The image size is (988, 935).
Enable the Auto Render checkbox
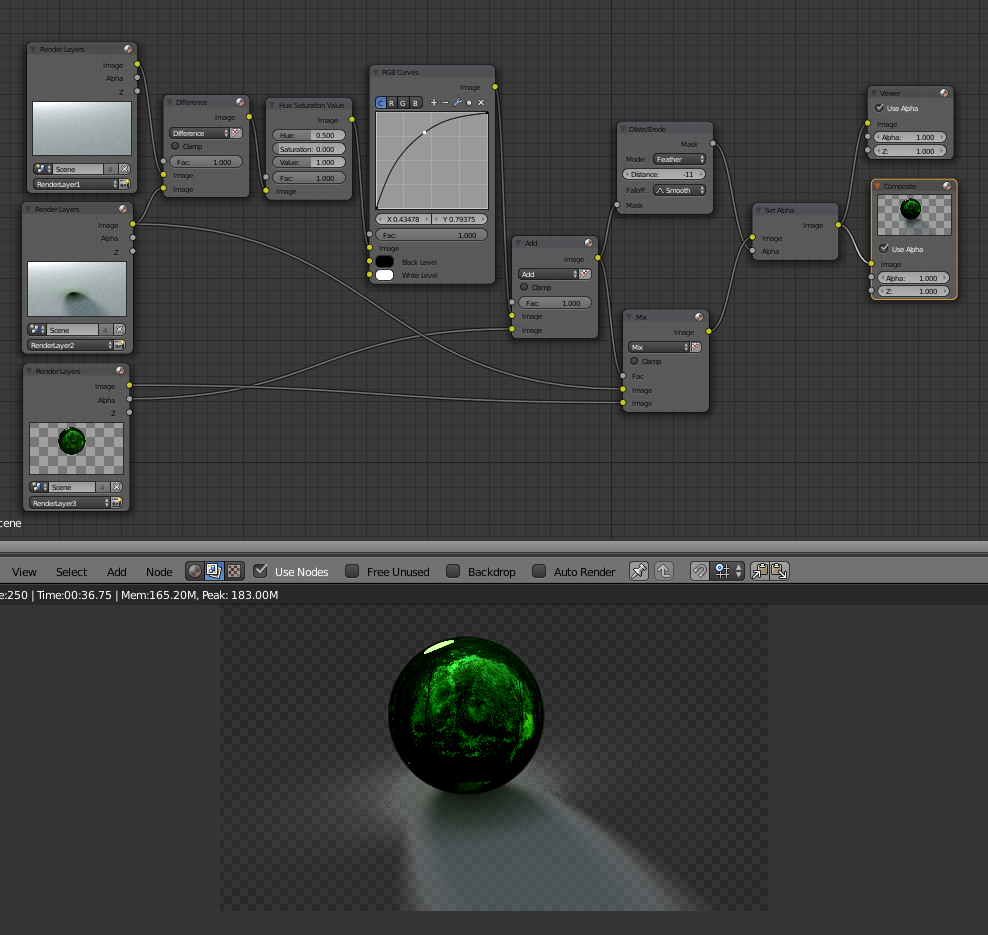point(539,571)
